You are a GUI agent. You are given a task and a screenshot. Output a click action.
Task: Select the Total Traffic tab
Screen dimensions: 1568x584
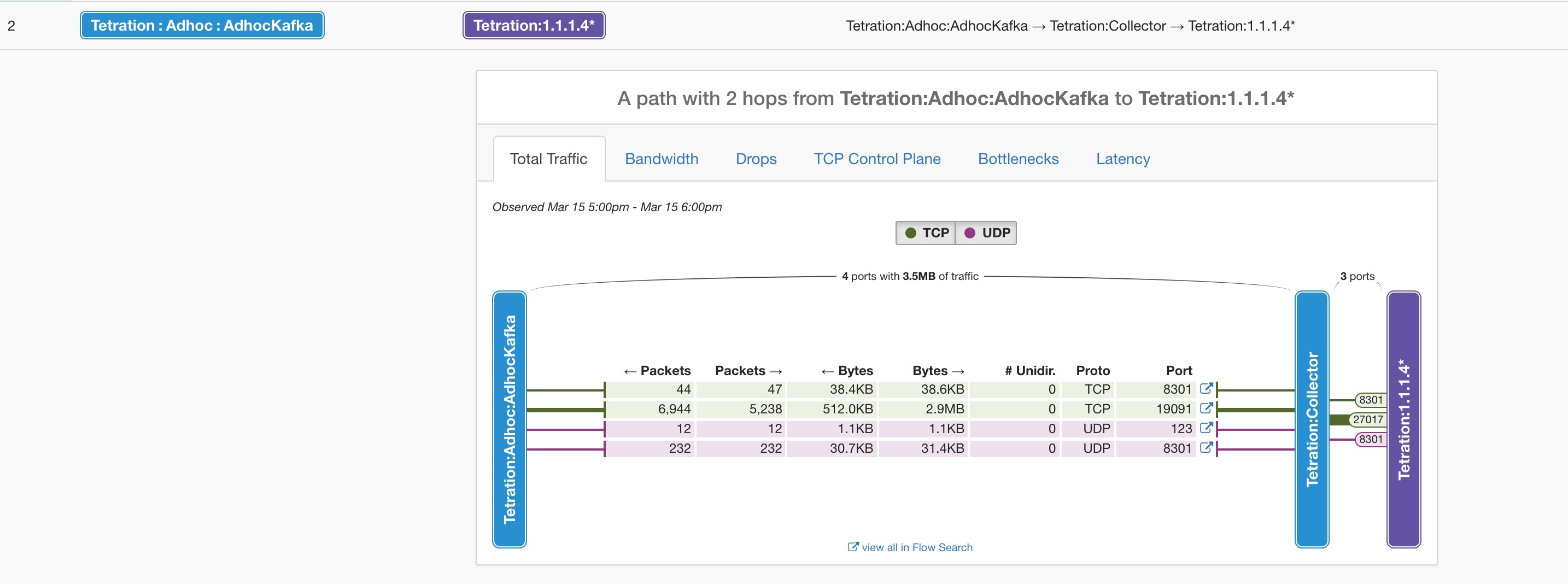click(548, 159)
